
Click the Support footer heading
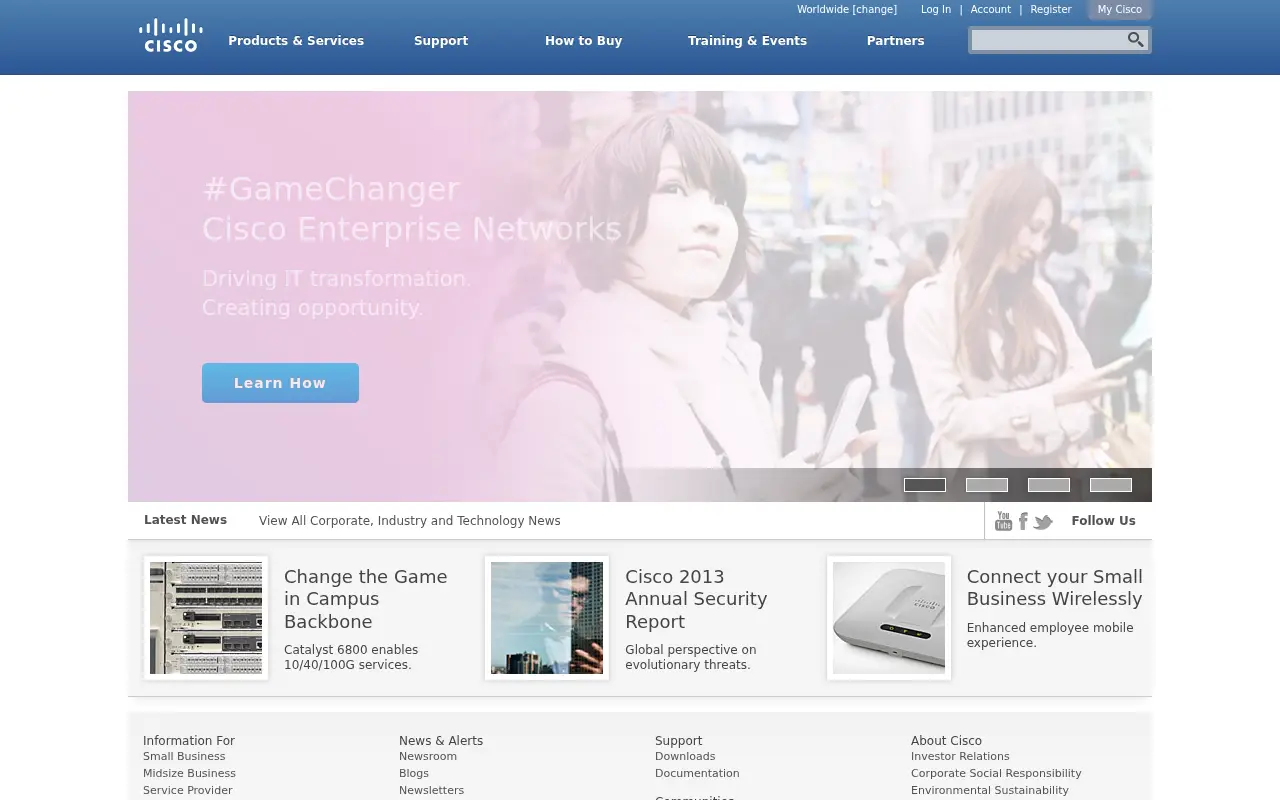coord(678,741)
